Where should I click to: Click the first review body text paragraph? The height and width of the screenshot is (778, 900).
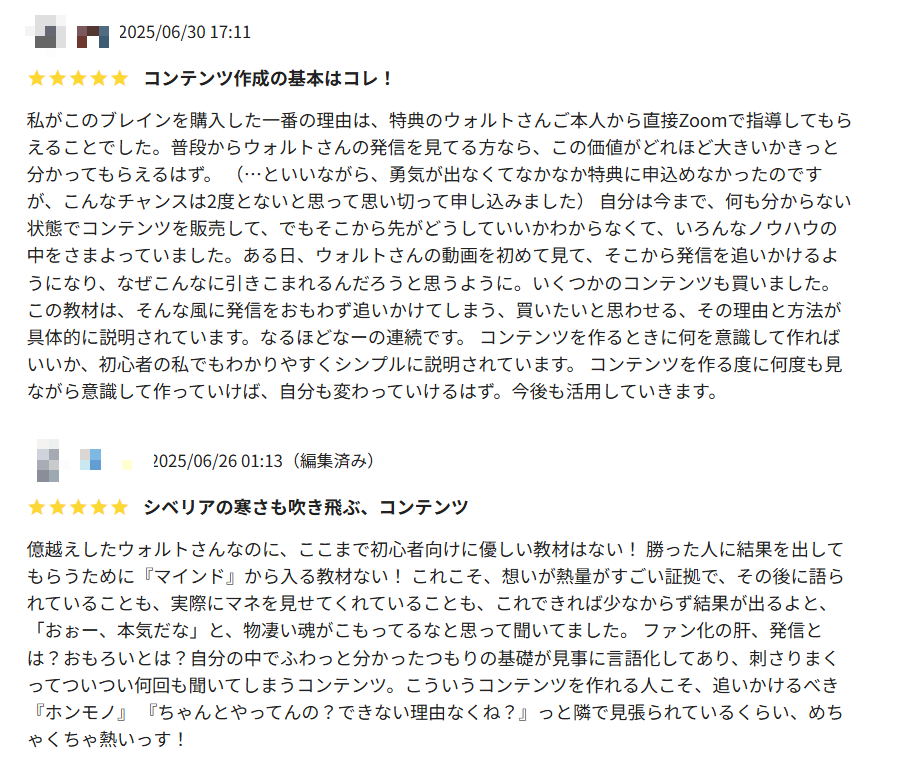pyautogui.click(x=440, y=256)
